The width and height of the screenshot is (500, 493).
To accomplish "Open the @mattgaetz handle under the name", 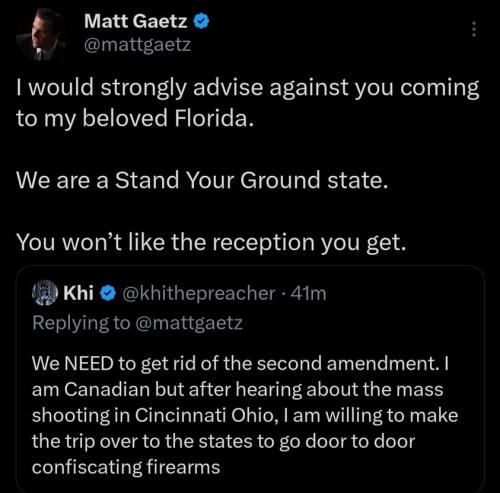I will click(x=138, y=45).
